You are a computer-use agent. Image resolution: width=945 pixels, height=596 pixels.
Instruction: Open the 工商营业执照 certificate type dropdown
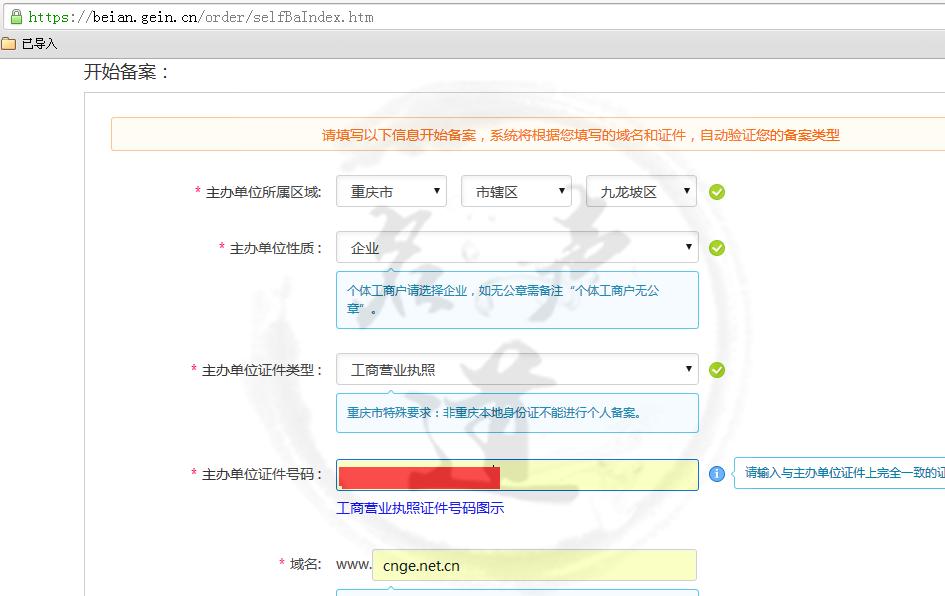[517, 369]
